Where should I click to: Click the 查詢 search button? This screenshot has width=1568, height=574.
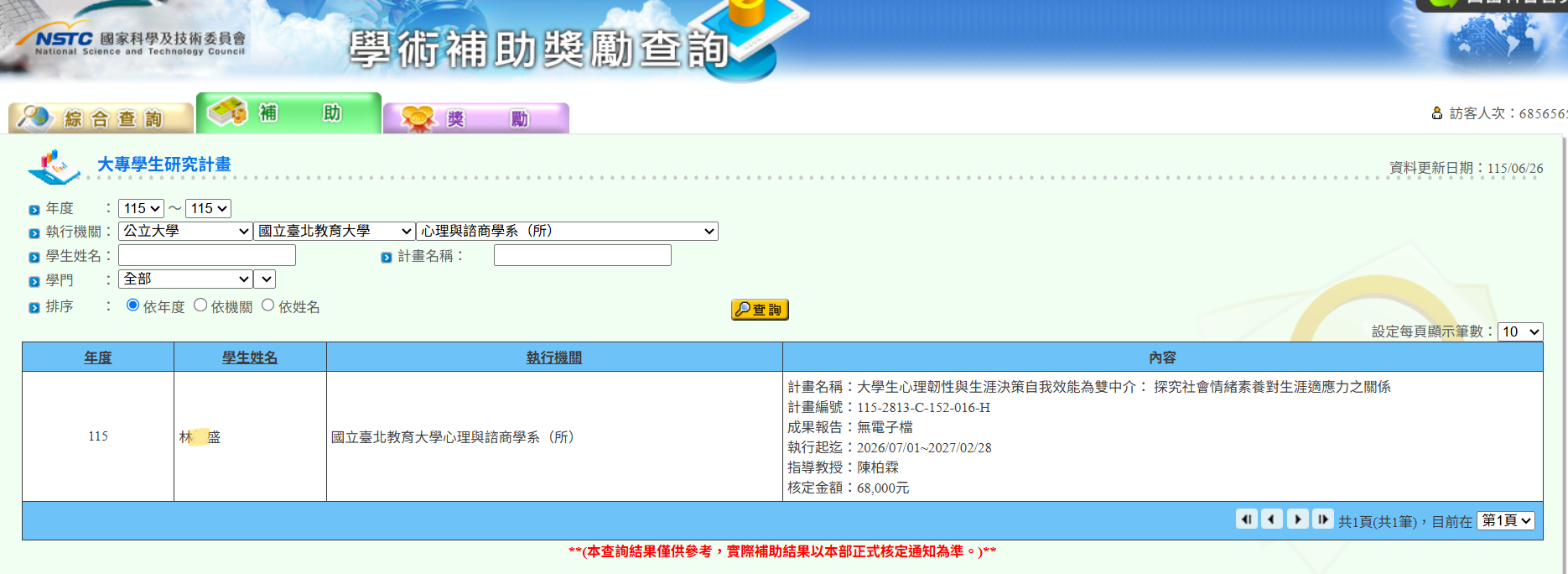click(x=760, y=310)
